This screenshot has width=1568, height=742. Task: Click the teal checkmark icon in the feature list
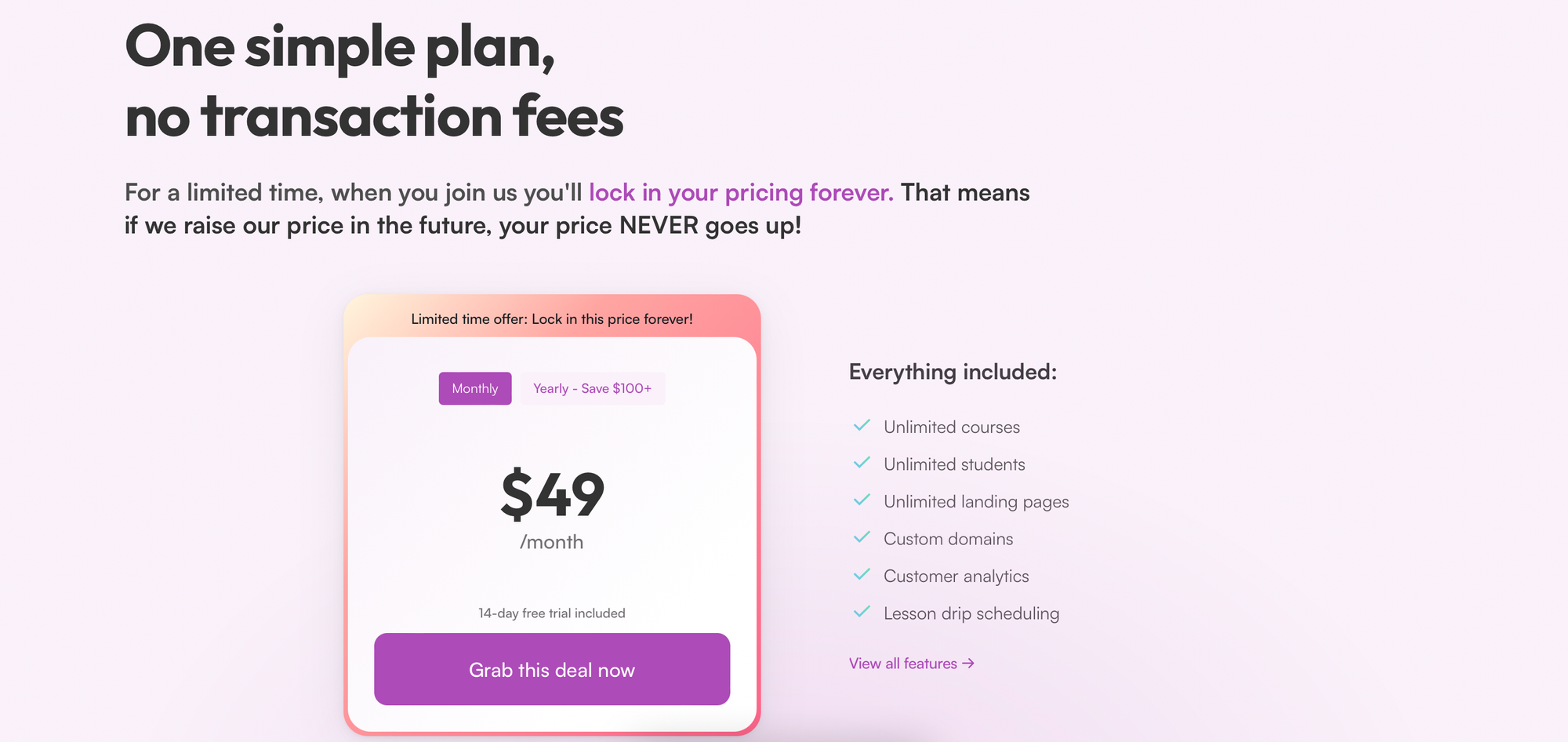[x=861, y=425]
